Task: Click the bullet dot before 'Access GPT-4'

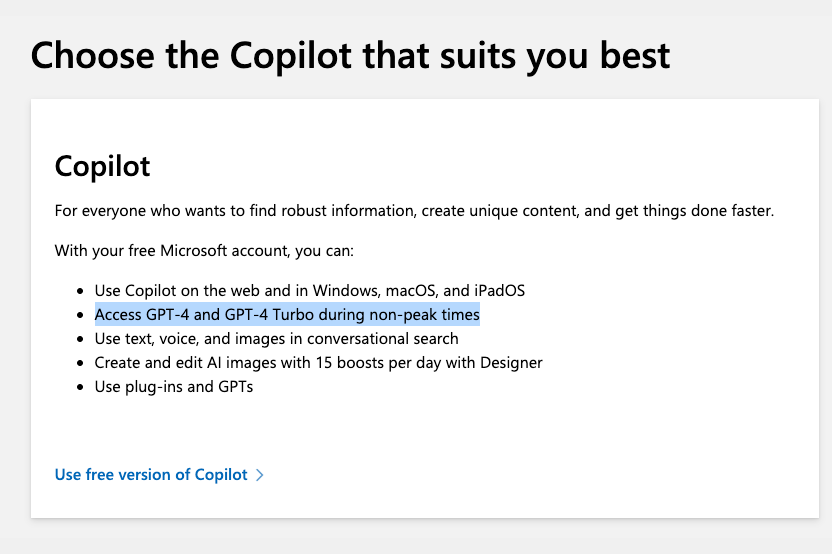Action: (81, 316)
